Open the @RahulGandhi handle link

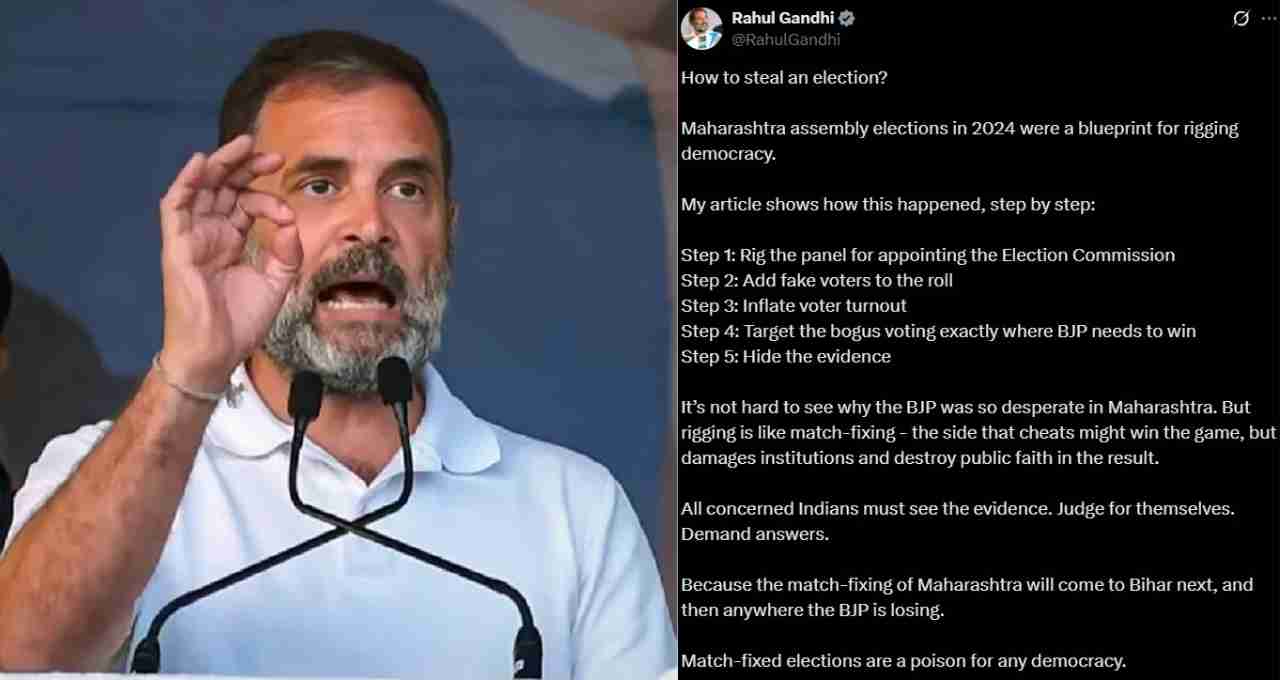(x=786, y=40)
